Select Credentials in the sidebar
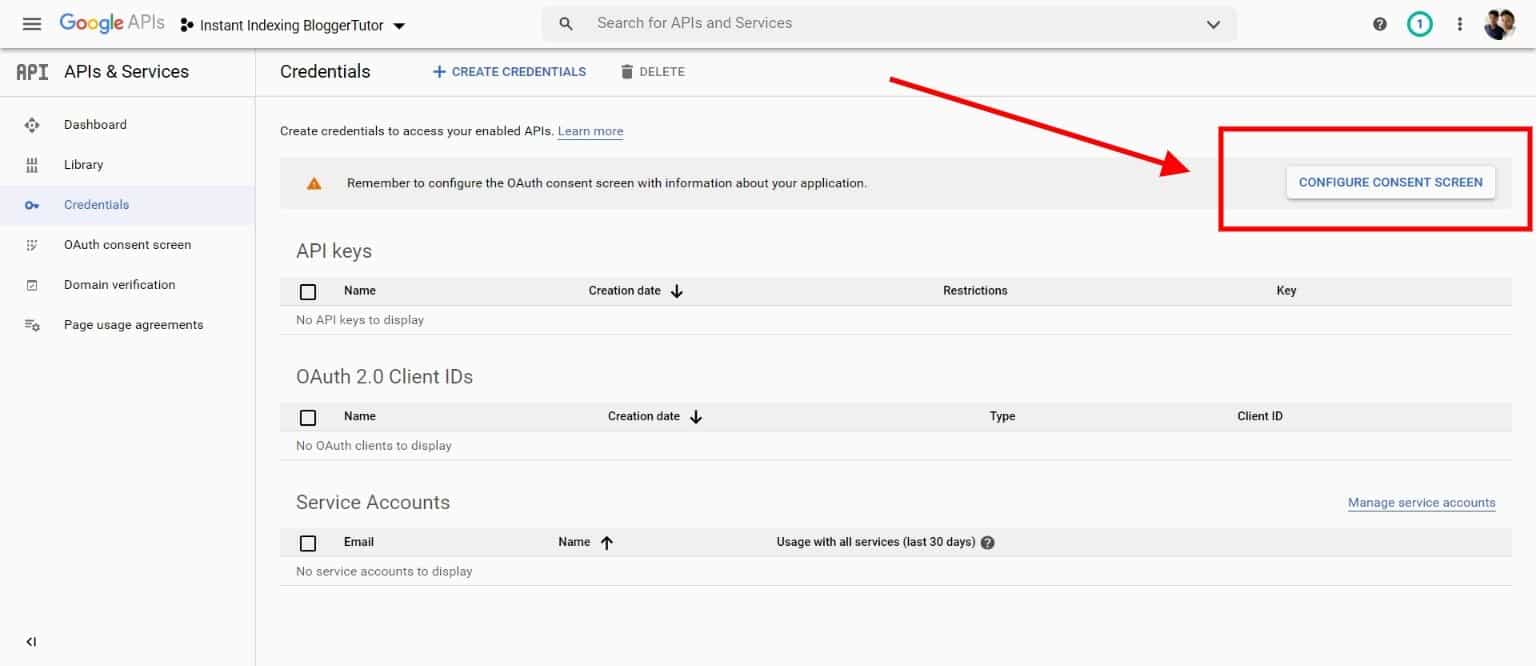The height and width of the screenshot is (666, 1536). 128,205
